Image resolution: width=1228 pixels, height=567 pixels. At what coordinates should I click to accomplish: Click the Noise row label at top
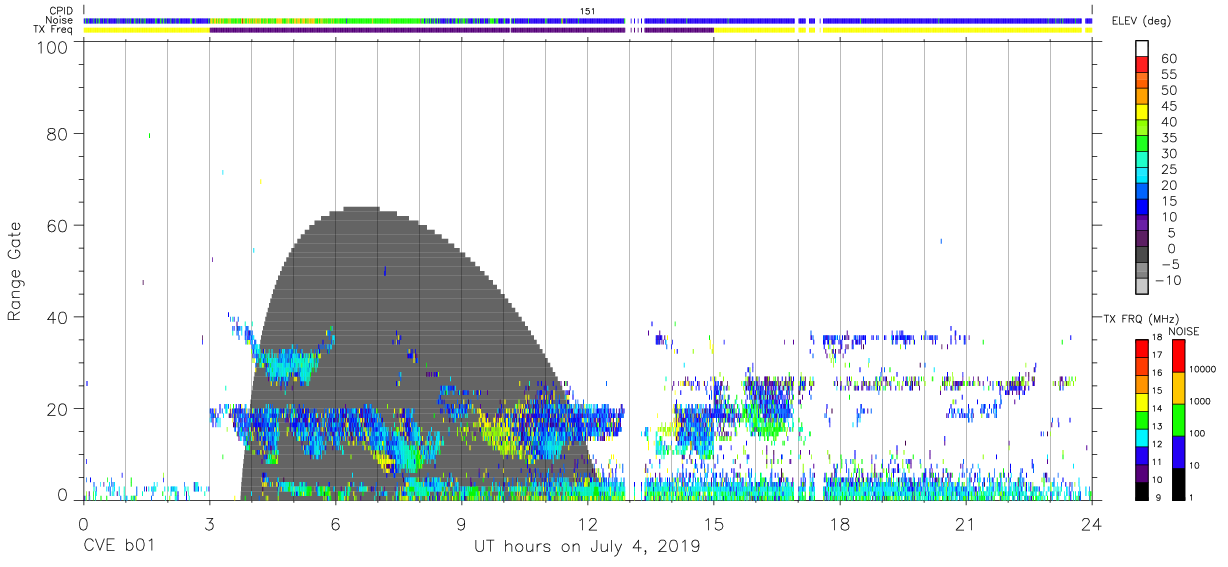tap(59, 20)
